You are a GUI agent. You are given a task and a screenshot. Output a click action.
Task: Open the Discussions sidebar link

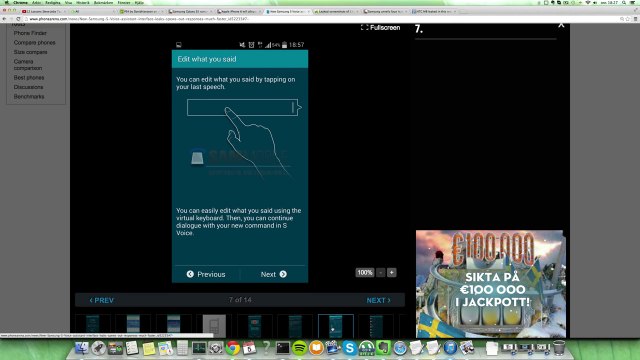click(x=28, y=87)
